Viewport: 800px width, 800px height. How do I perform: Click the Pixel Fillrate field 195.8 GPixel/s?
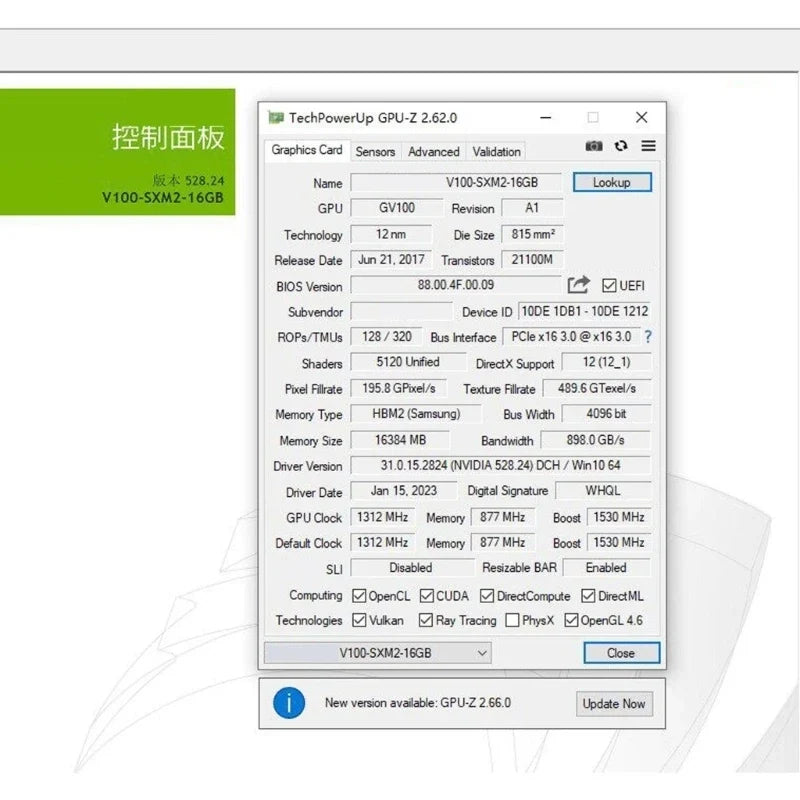398,388
